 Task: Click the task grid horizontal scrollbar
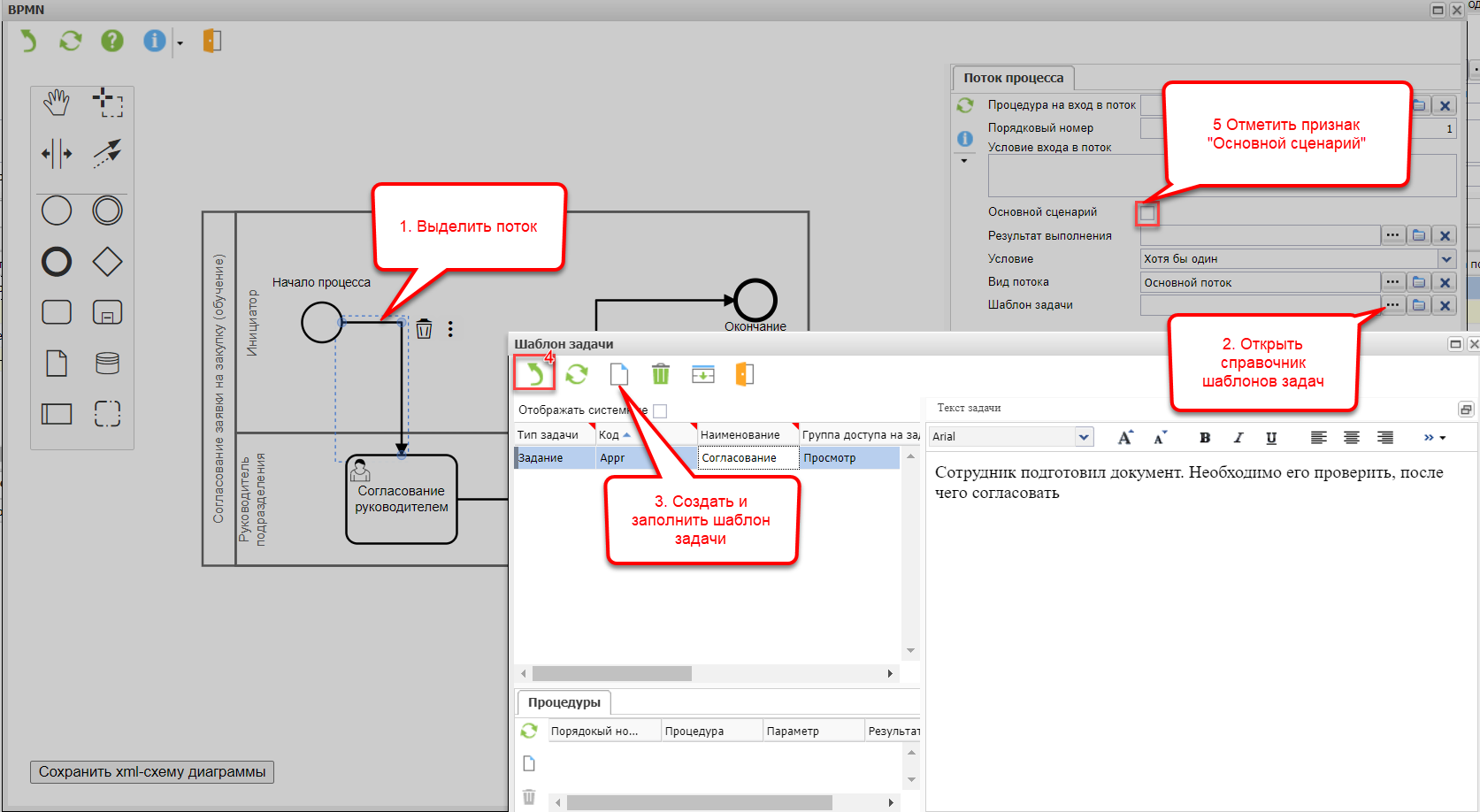coord(612,674)
